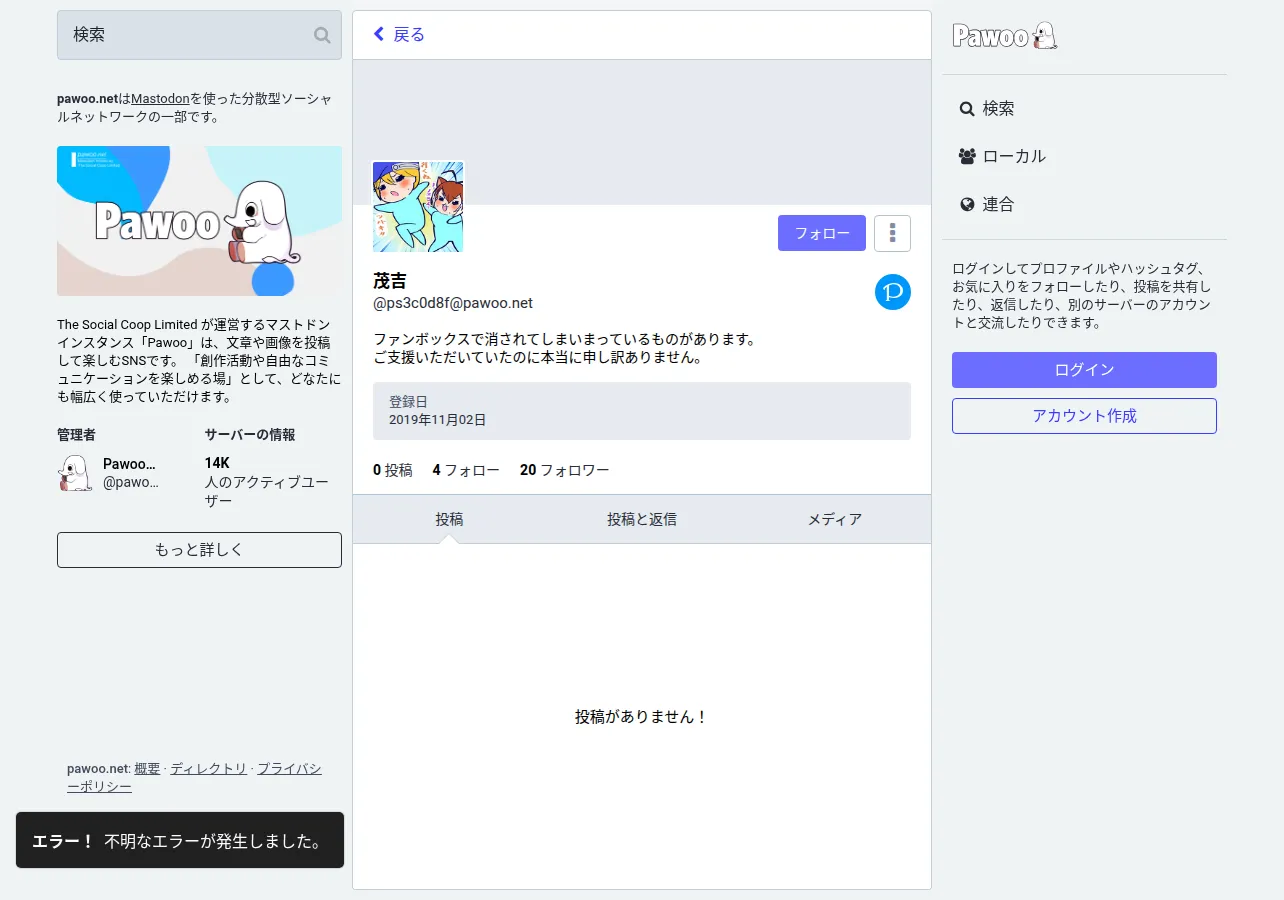Focus the 検索 search input field
Image resolution: width=1284 pixels, height=900 pixels.
199,35
